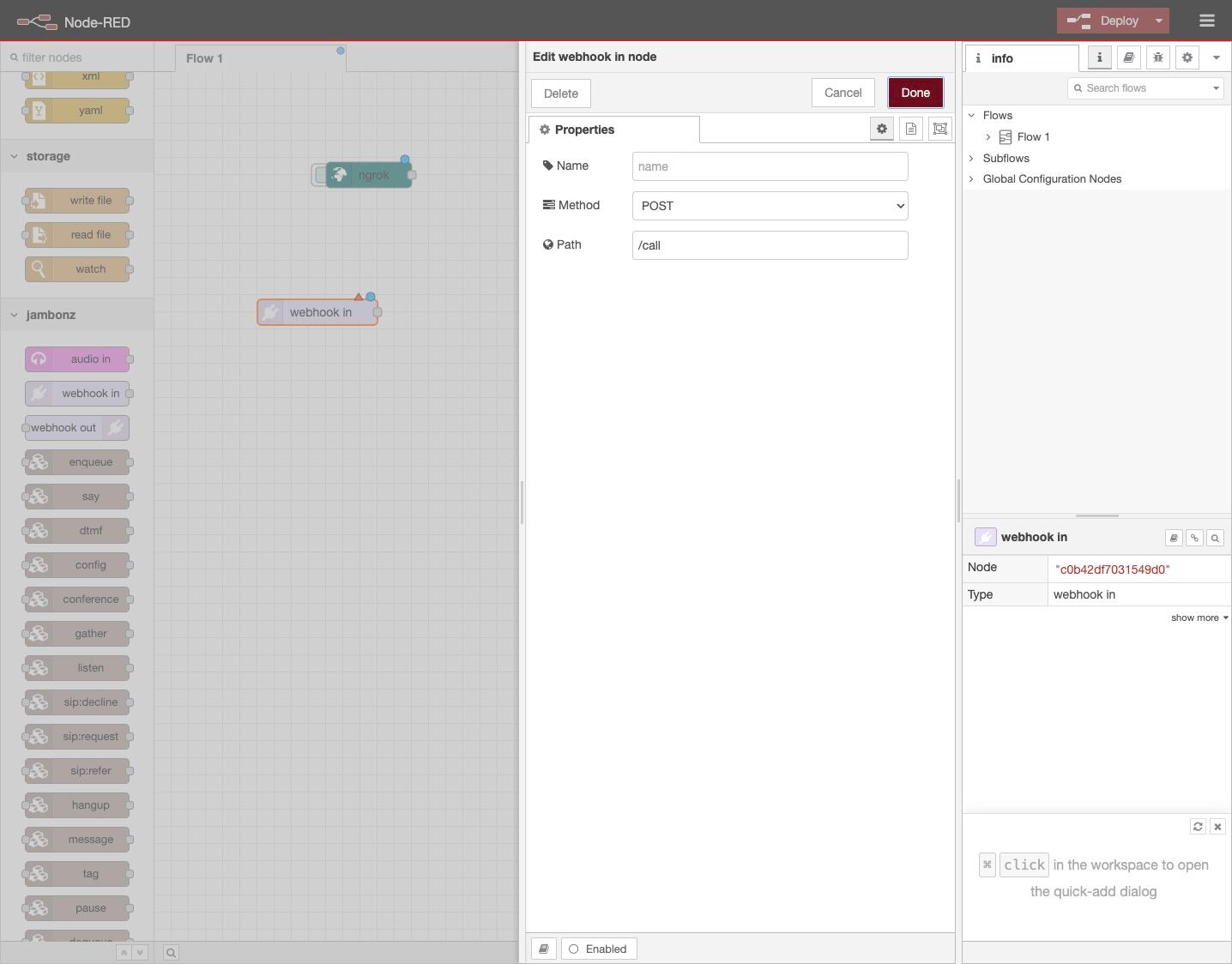Open the debug messages sidebar tab
The width and height of the screenshot is (1232, 964).
1158,57
